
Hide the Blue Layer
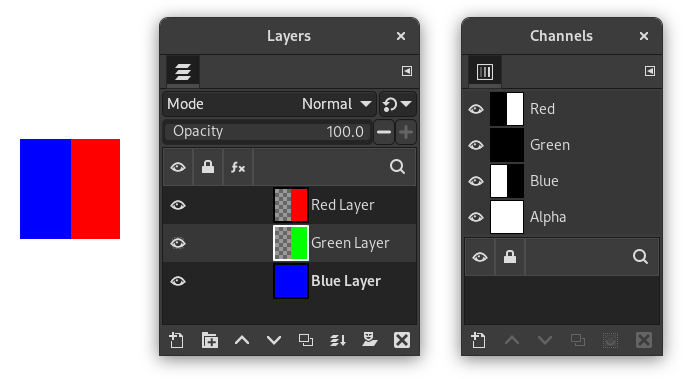coord(178,281)
